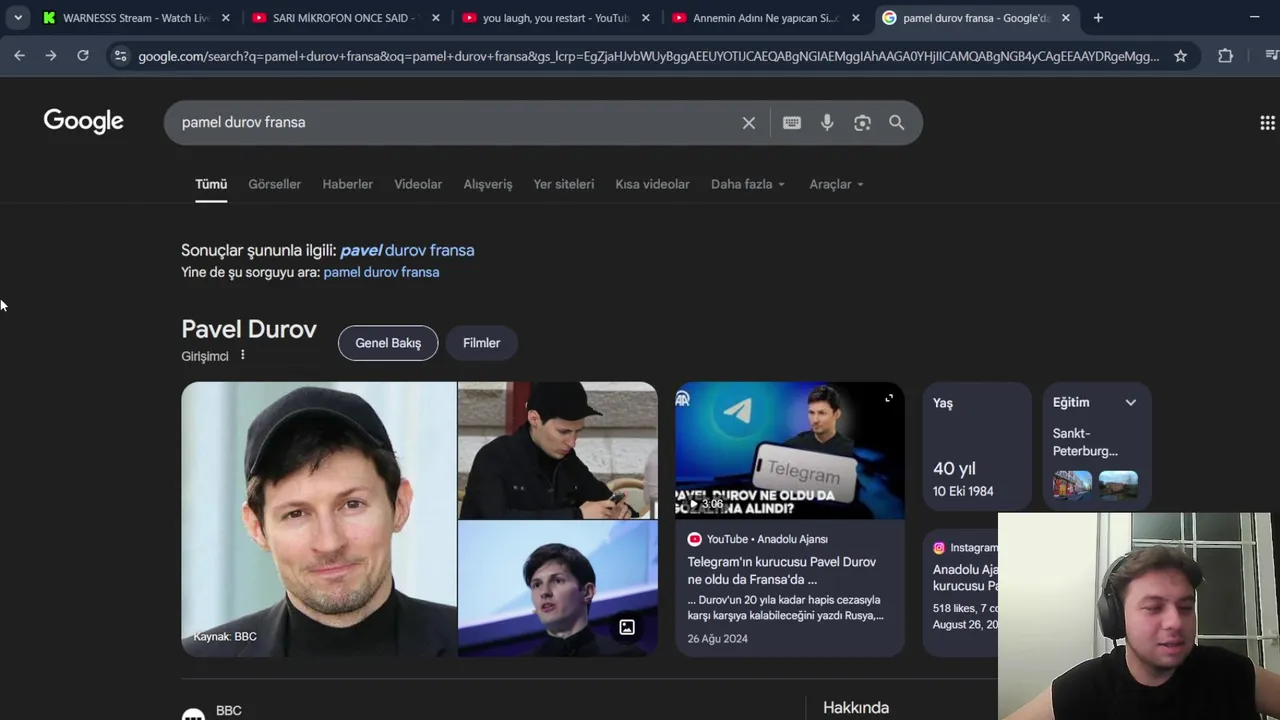This screenshot has width=1280, height=720.
Task: Open the browser extensions menu
Action: point(1225,56)
